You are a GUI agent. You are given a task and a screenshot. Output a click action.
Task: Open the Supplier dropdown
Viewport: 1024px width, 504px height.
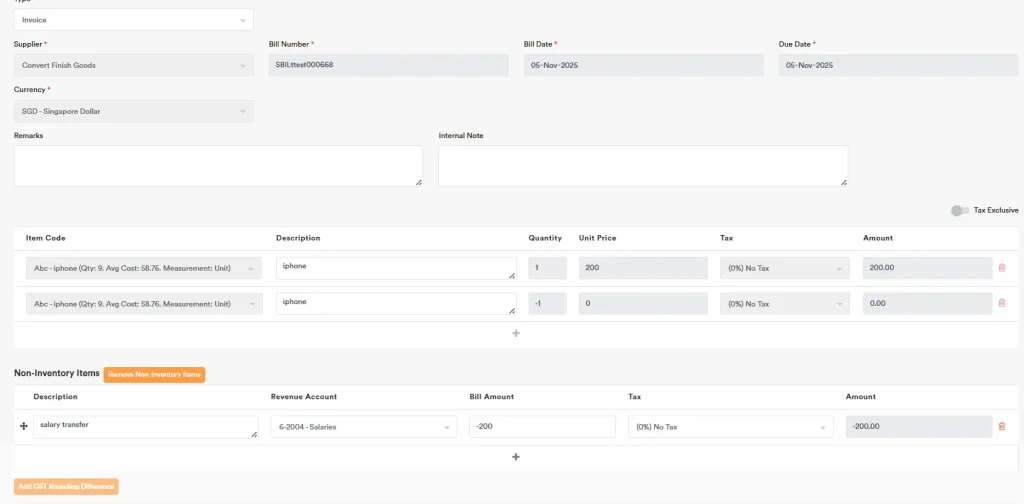133,65
